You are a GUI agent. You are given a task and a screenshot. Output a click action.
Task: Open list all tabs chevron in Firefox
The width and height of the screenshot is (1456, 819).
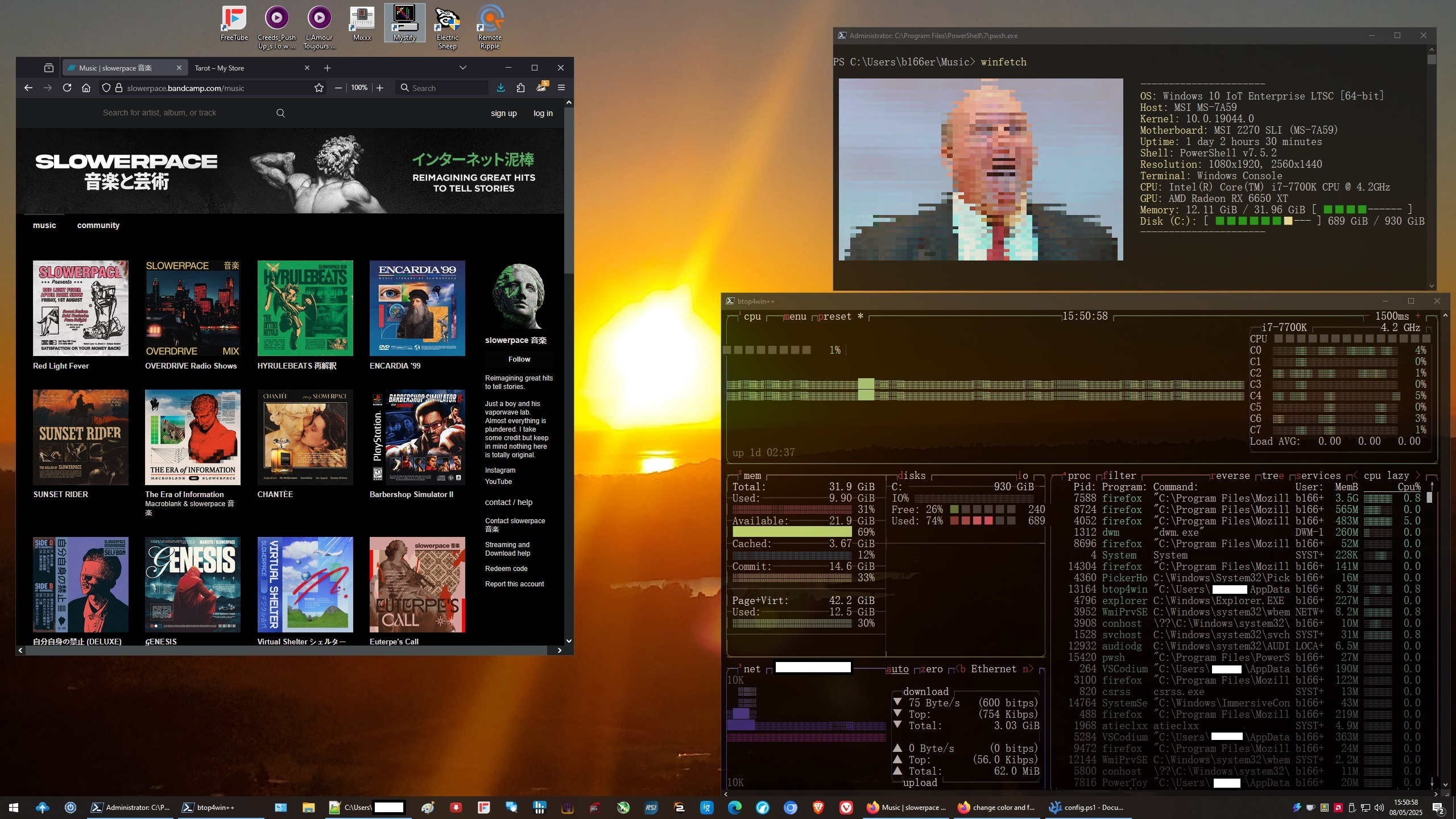tap(463, 68)
